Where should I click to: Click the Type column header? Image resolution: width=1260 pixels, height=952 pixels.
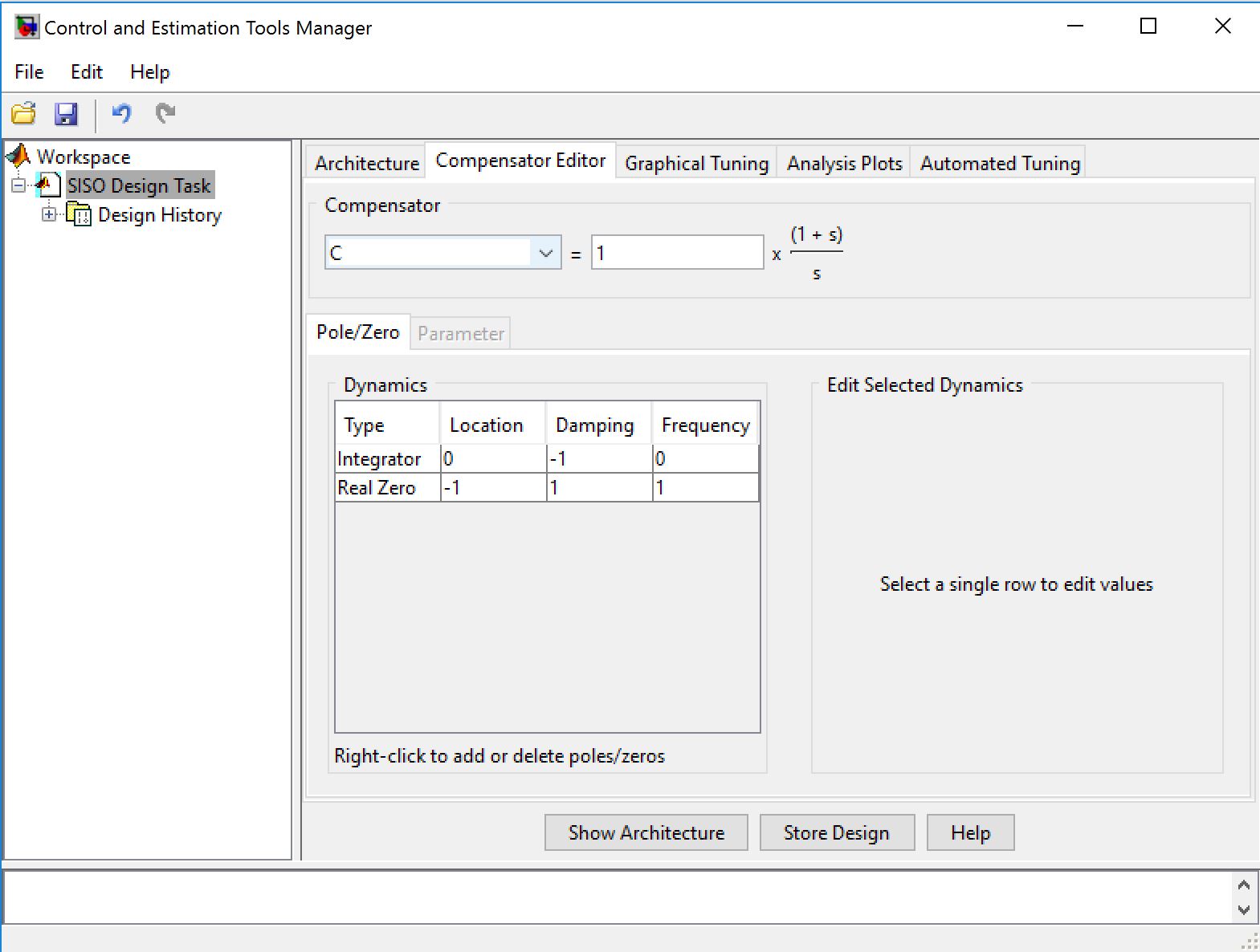click(x=388, y=424)
